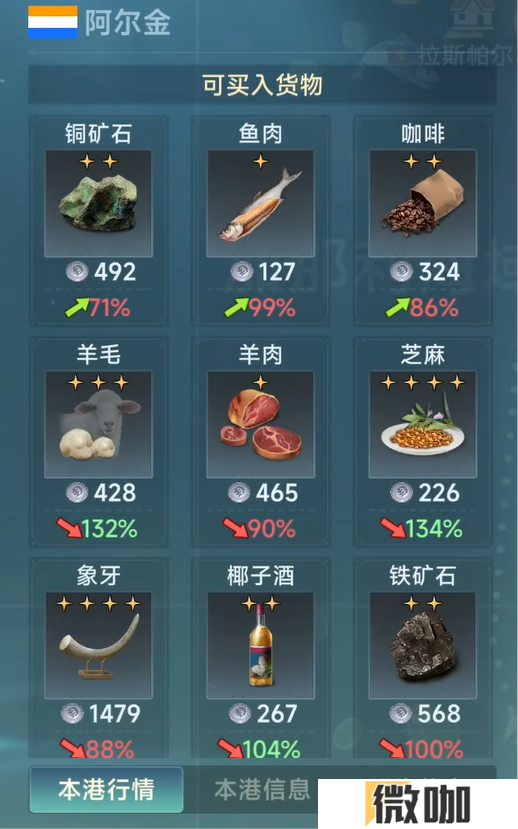Click the 324 coin price of coffee
This screenshot has height=829, width=518.
coord(424,272)
